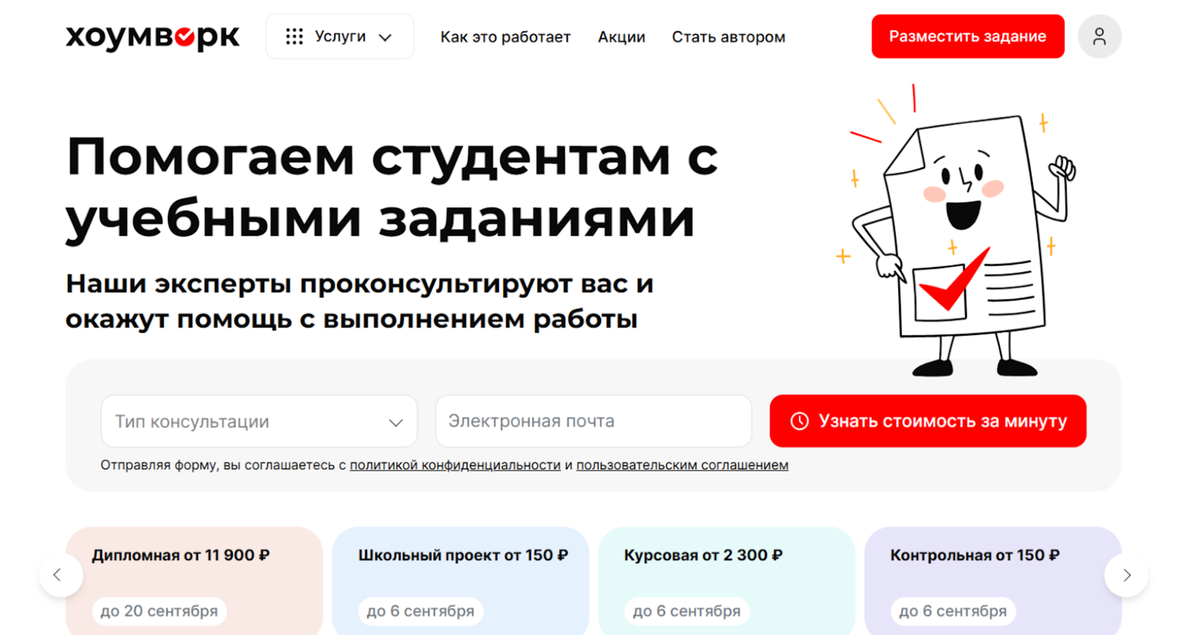Expand the Услуги dropdown menu

coord(340,37)
